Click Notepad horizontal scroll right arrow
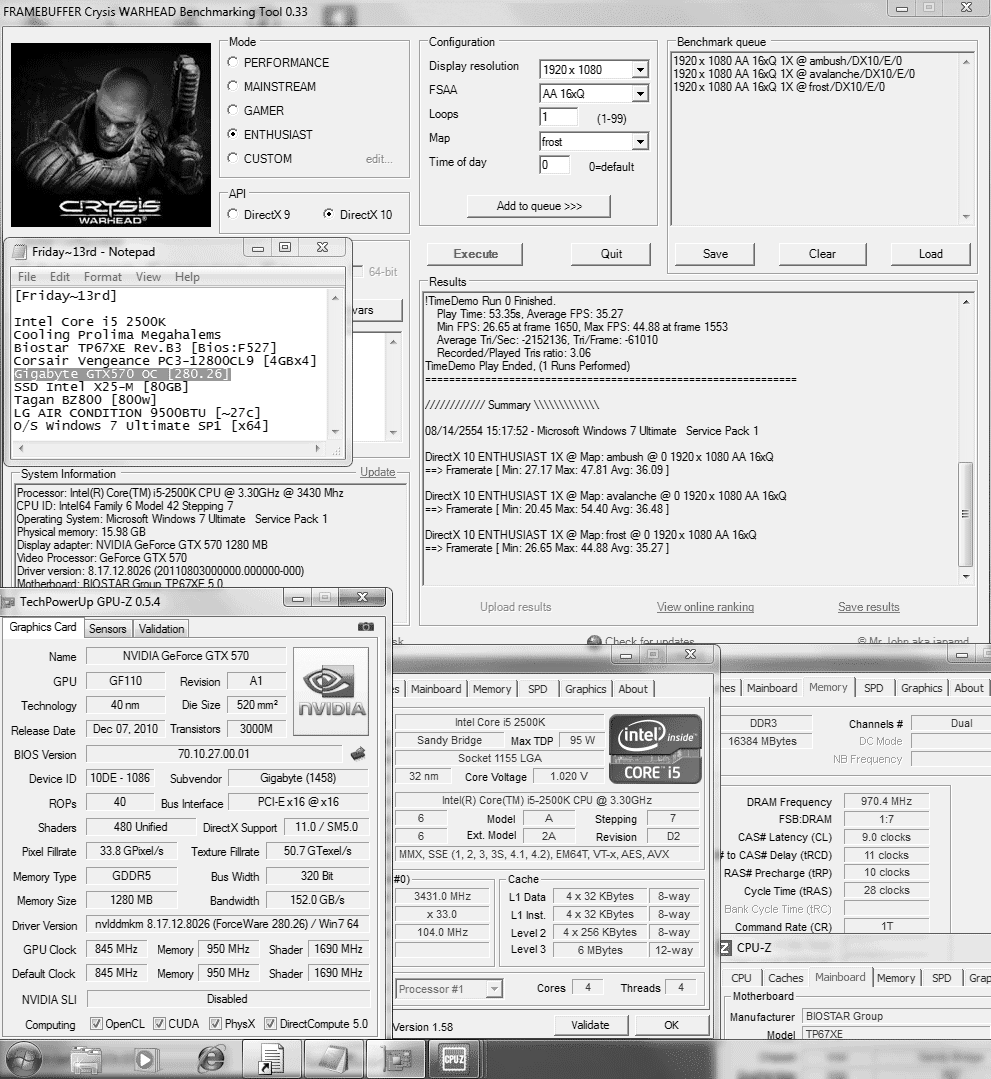 coord(317,448)
